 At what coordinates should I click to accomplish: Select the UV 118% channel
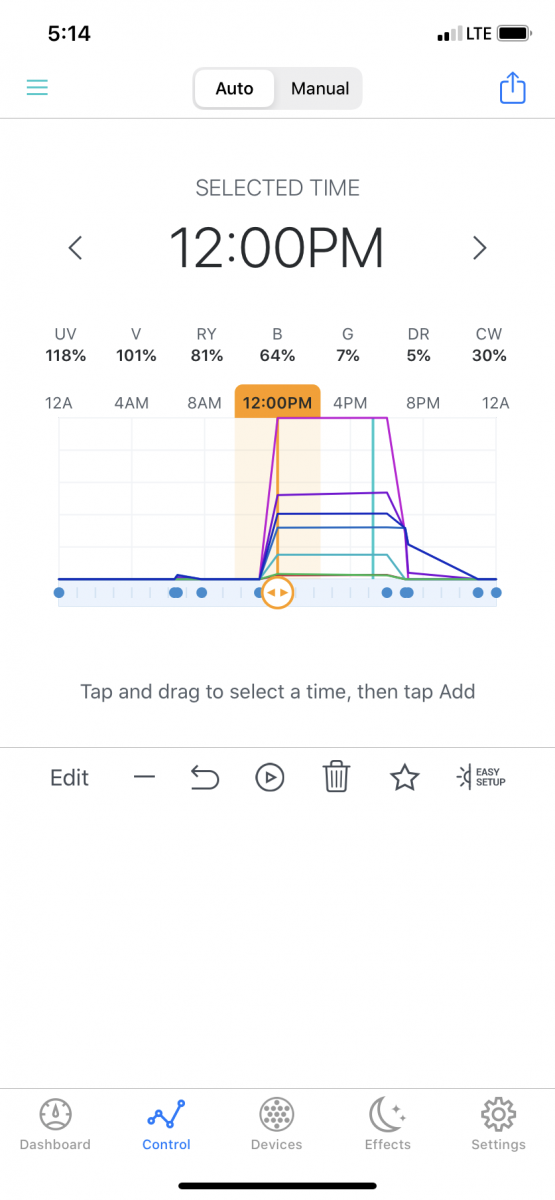click(x=66, y=345)
